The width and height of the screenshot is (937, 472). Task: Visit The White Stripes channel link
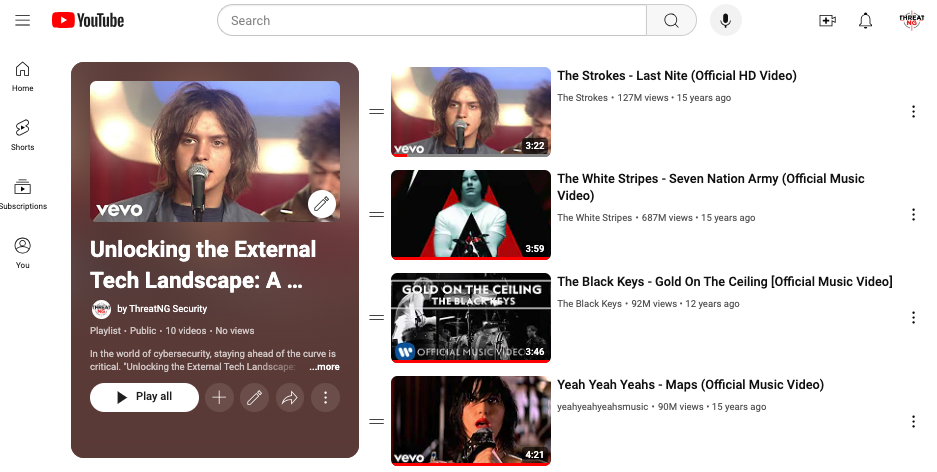(595, 218)
